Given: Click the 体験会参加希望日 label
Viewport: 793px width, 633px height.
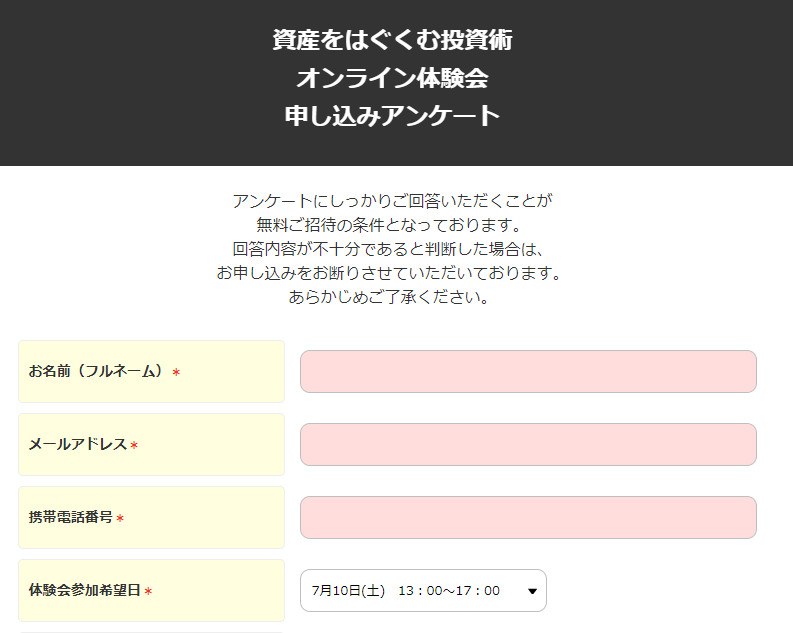Looking at the screenshot, I should click(x=84, y=590).
